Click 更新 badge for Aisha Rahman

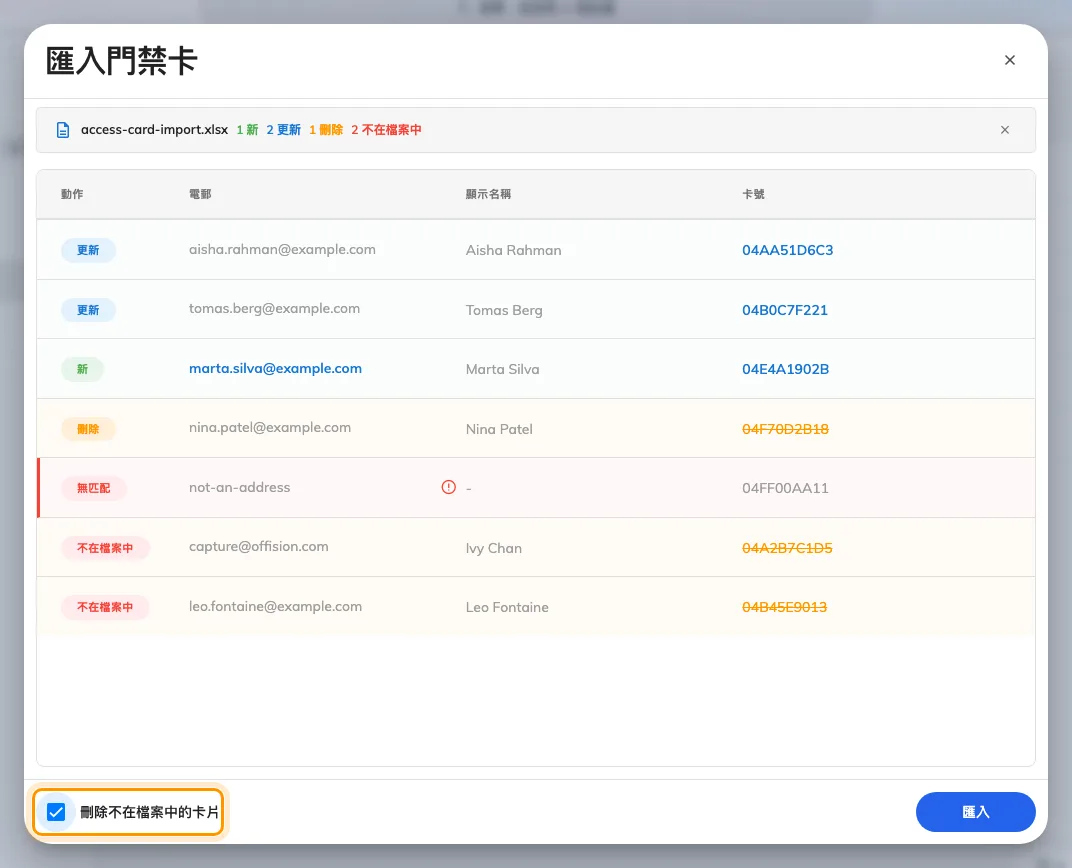[88, 250]
